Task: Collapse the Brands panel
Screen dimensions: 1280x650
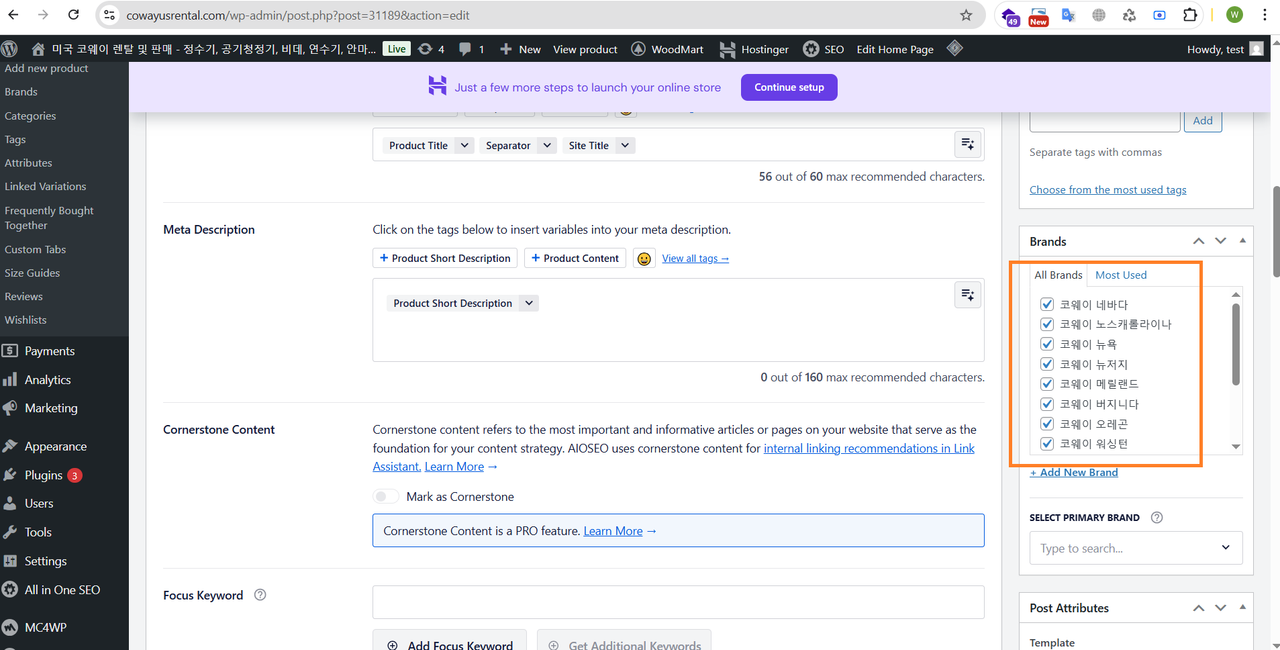Action: point(1243,241)
